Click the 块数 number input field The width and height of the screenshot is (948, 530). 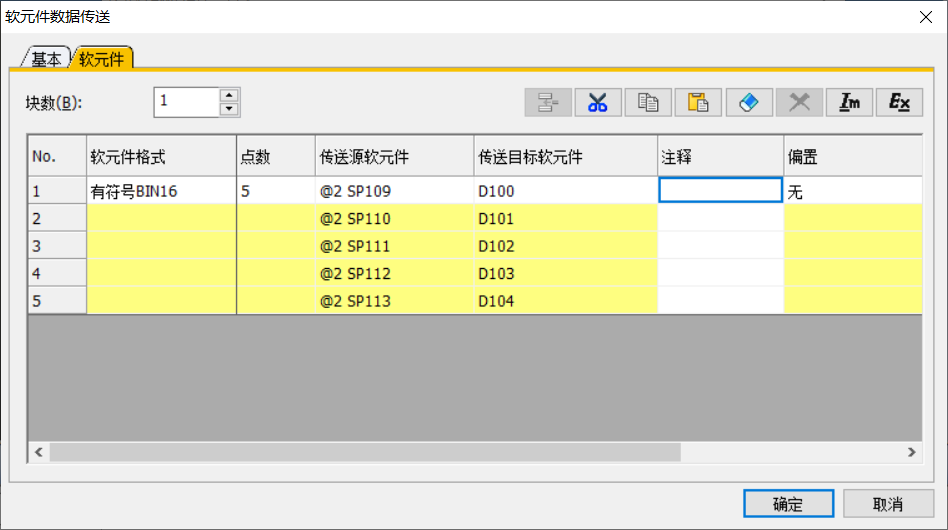(187, 102)
